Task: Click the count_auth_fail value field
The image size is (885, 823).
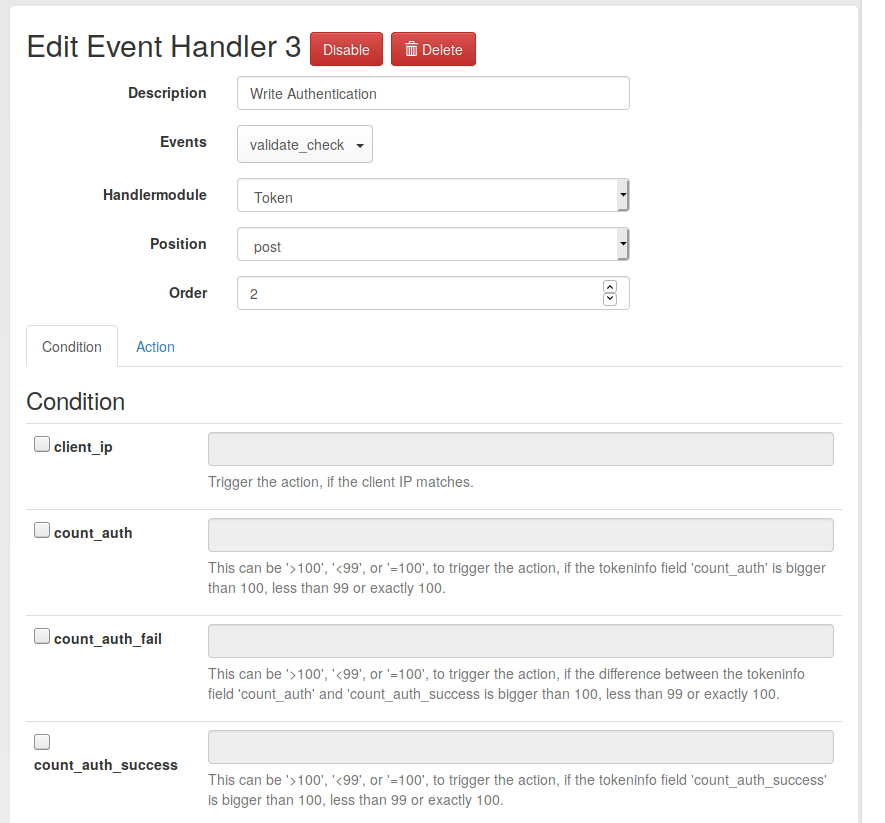Action: [x=520, y=641]
